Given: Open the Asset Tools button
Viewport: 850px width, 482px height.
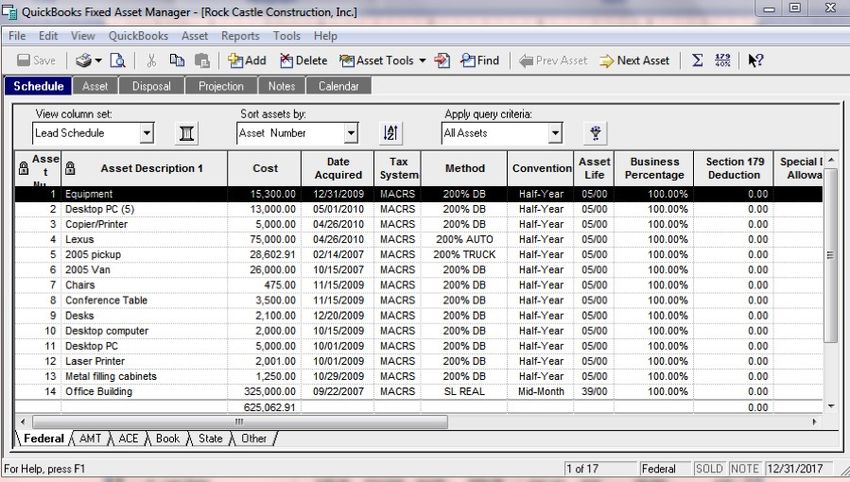Looking at the screenshot, I should coord(377,60).
